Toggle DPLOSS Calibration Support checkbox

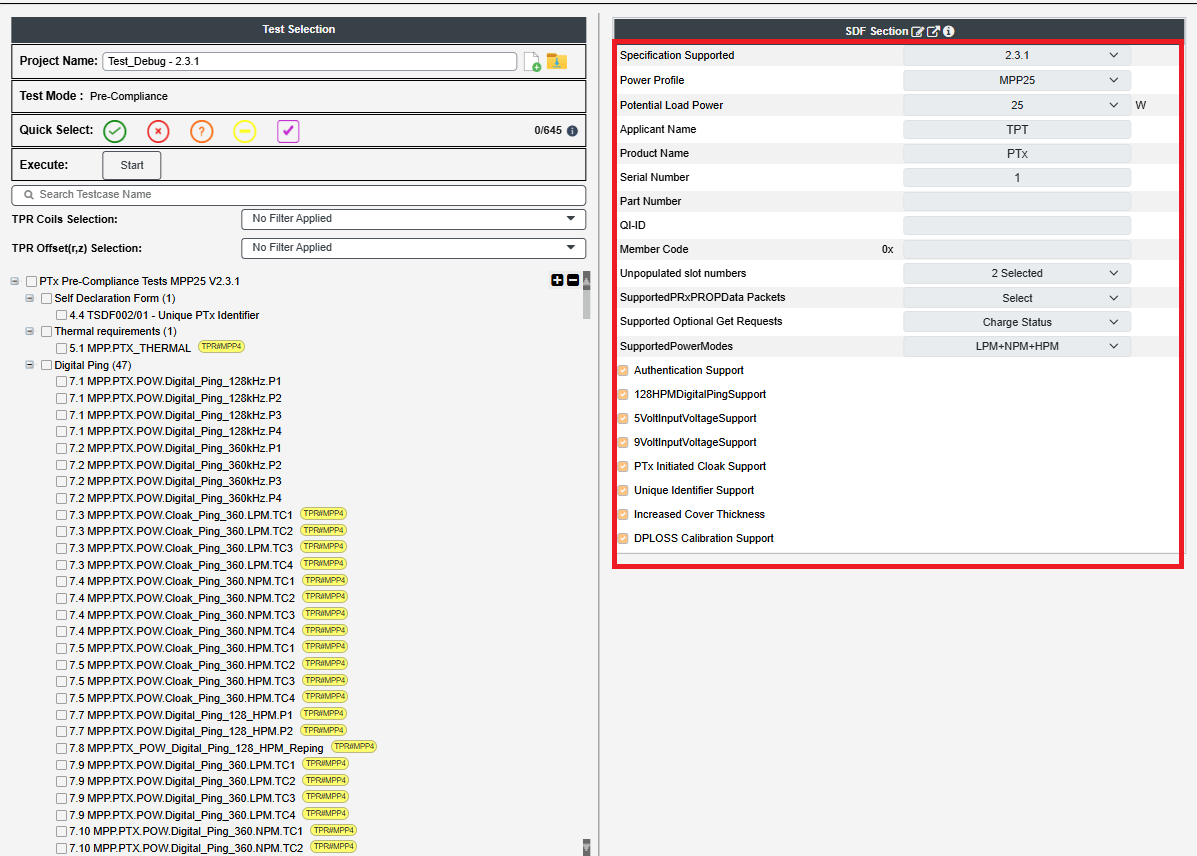click(x=623, y=538)
